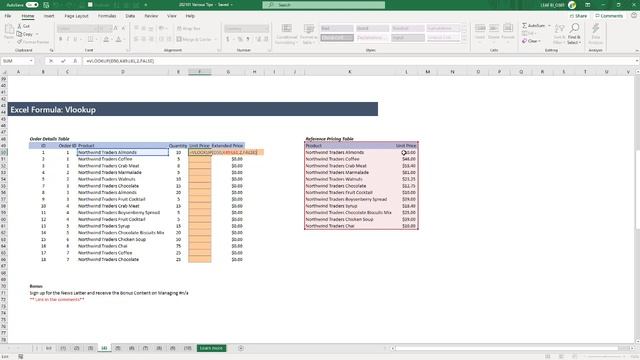Image resolution: width=640 pixels, height=360 pixels.
Task: Click the Comma Style icon
Action: [x=247, y=39]
